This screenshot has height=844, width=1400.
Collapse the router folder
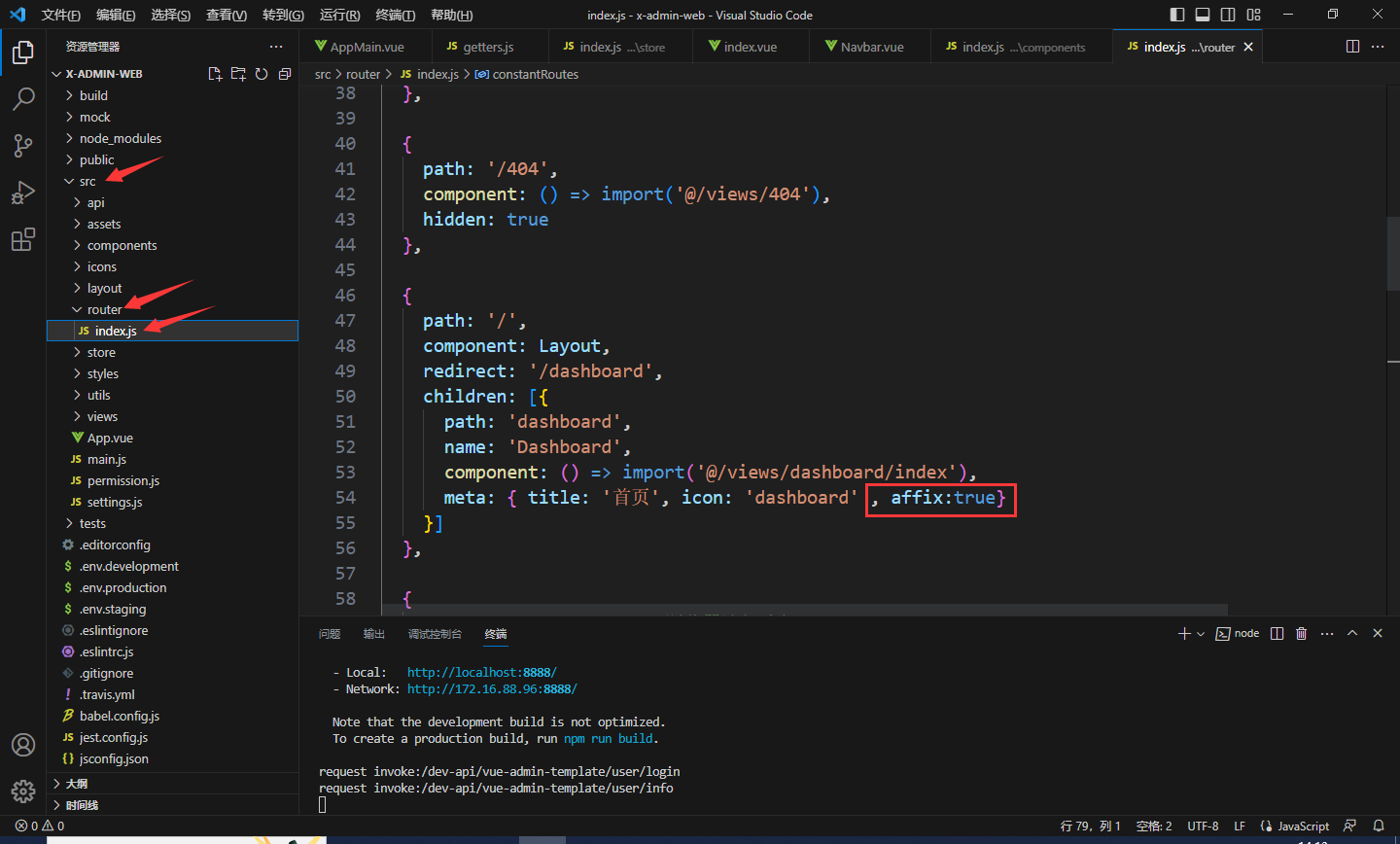172,309
